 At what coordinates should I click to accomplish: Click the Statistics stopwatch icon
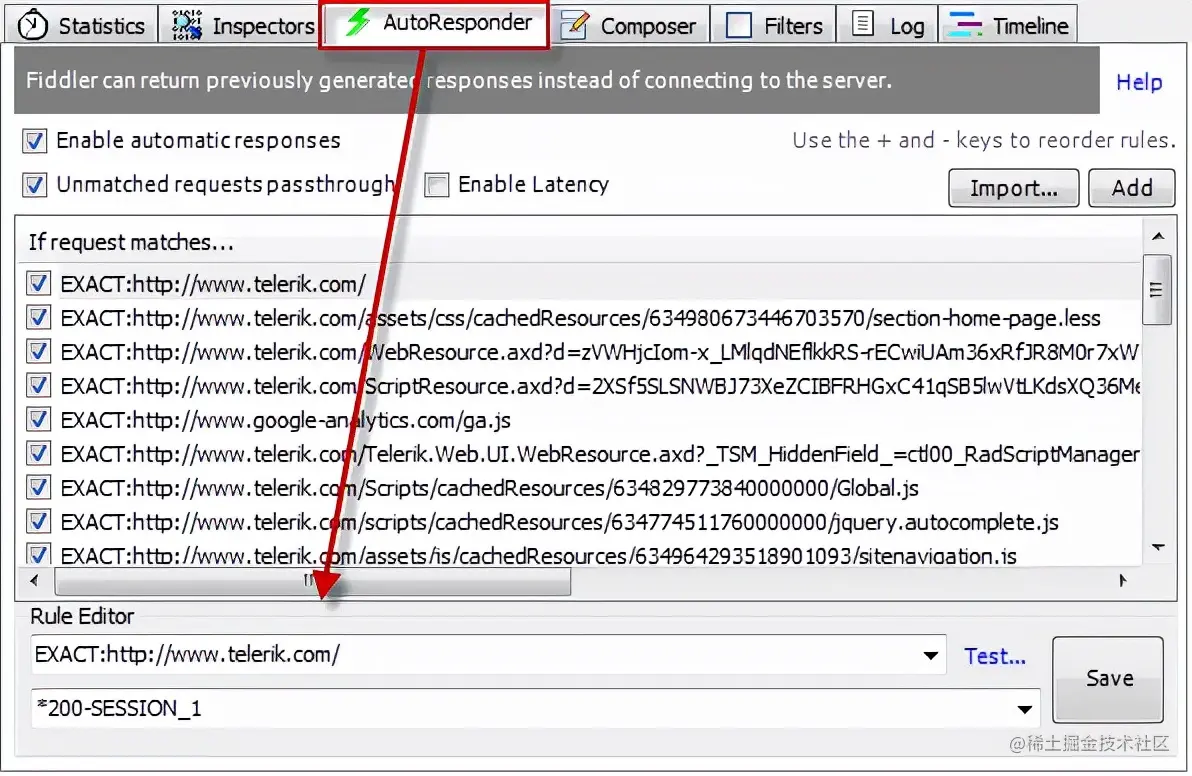coord(33,25)
